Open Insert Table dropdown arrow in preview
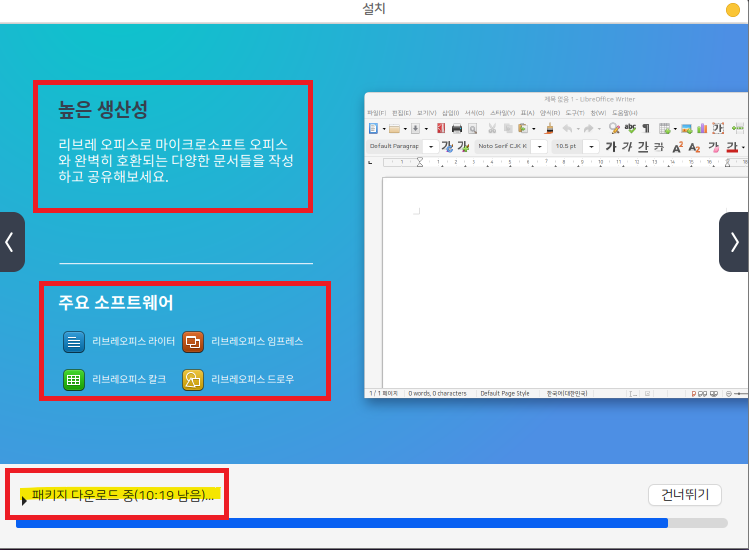Image resolution: width=749 pixels, height=550 pixels. (x=675, y=129)
